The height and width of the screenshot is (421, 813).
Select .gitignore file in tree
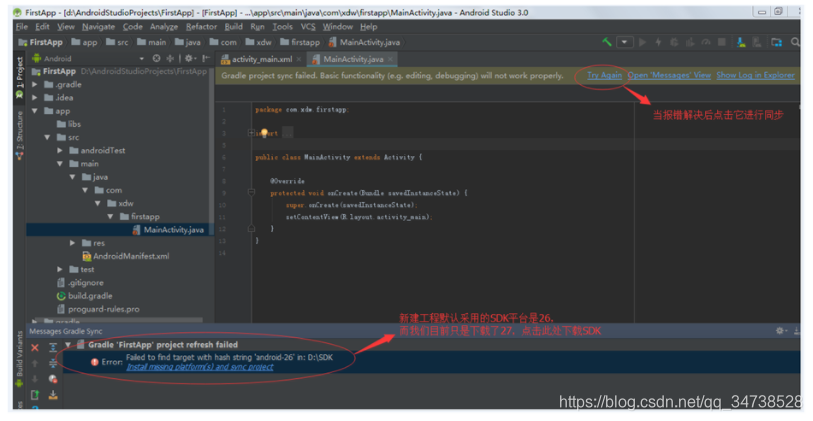pyautogui.click(x=80, y=283)
